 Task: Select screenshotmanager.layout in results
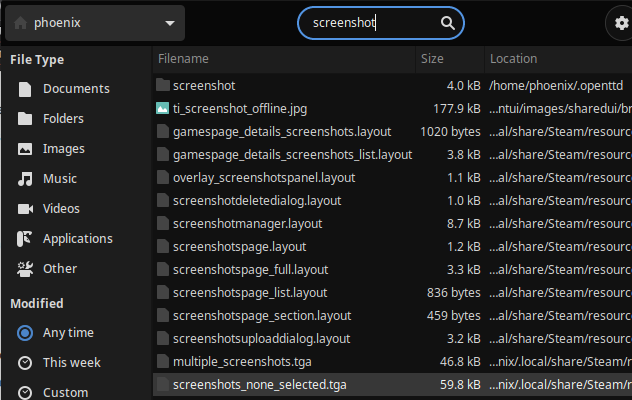coord(247,223)
